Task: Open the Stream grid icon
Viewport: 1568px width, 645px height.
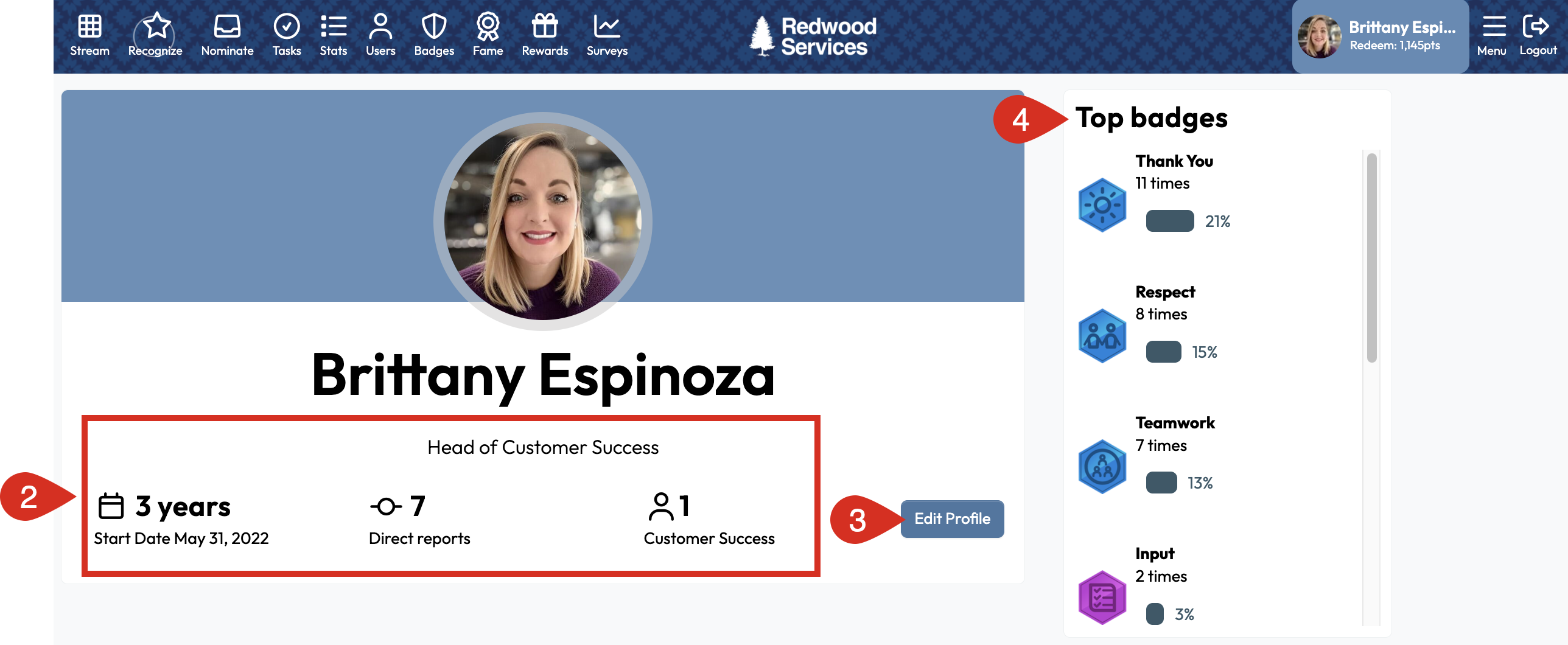Action: pyautogui.click(x=89, y=27)
